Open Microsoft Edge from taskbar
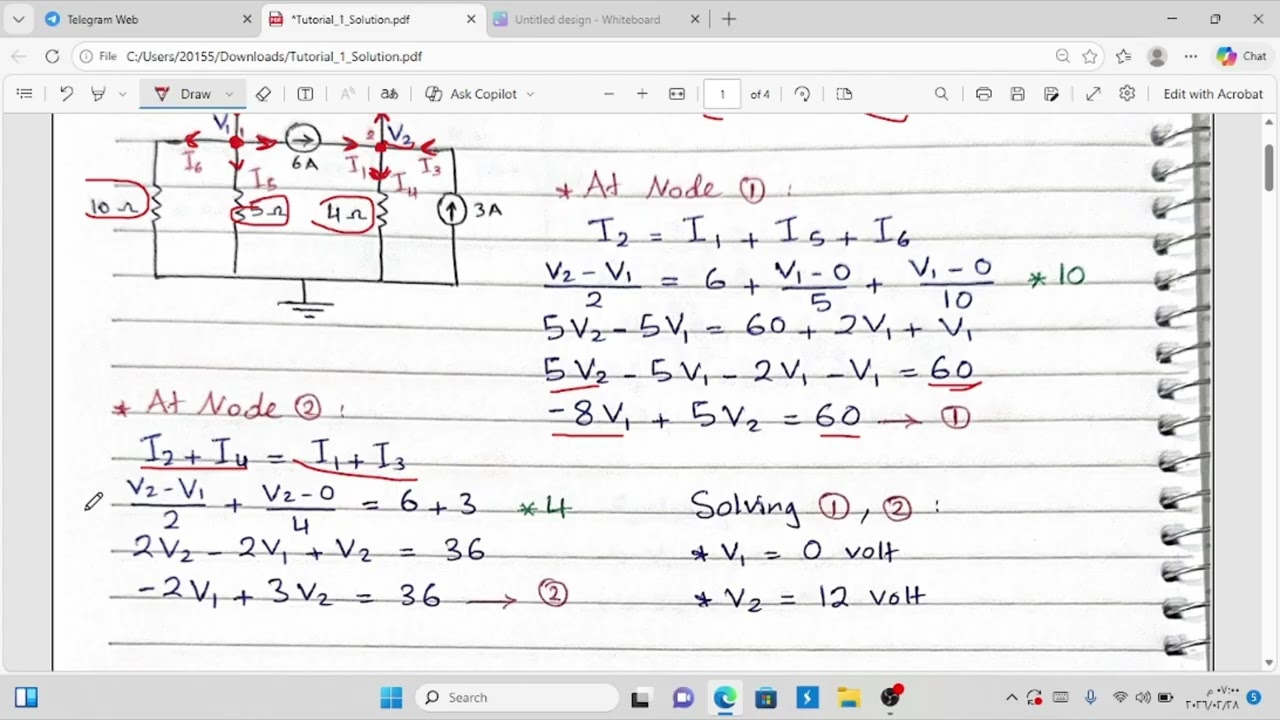This screenshot has height=720, width=1280. (724, 697)
